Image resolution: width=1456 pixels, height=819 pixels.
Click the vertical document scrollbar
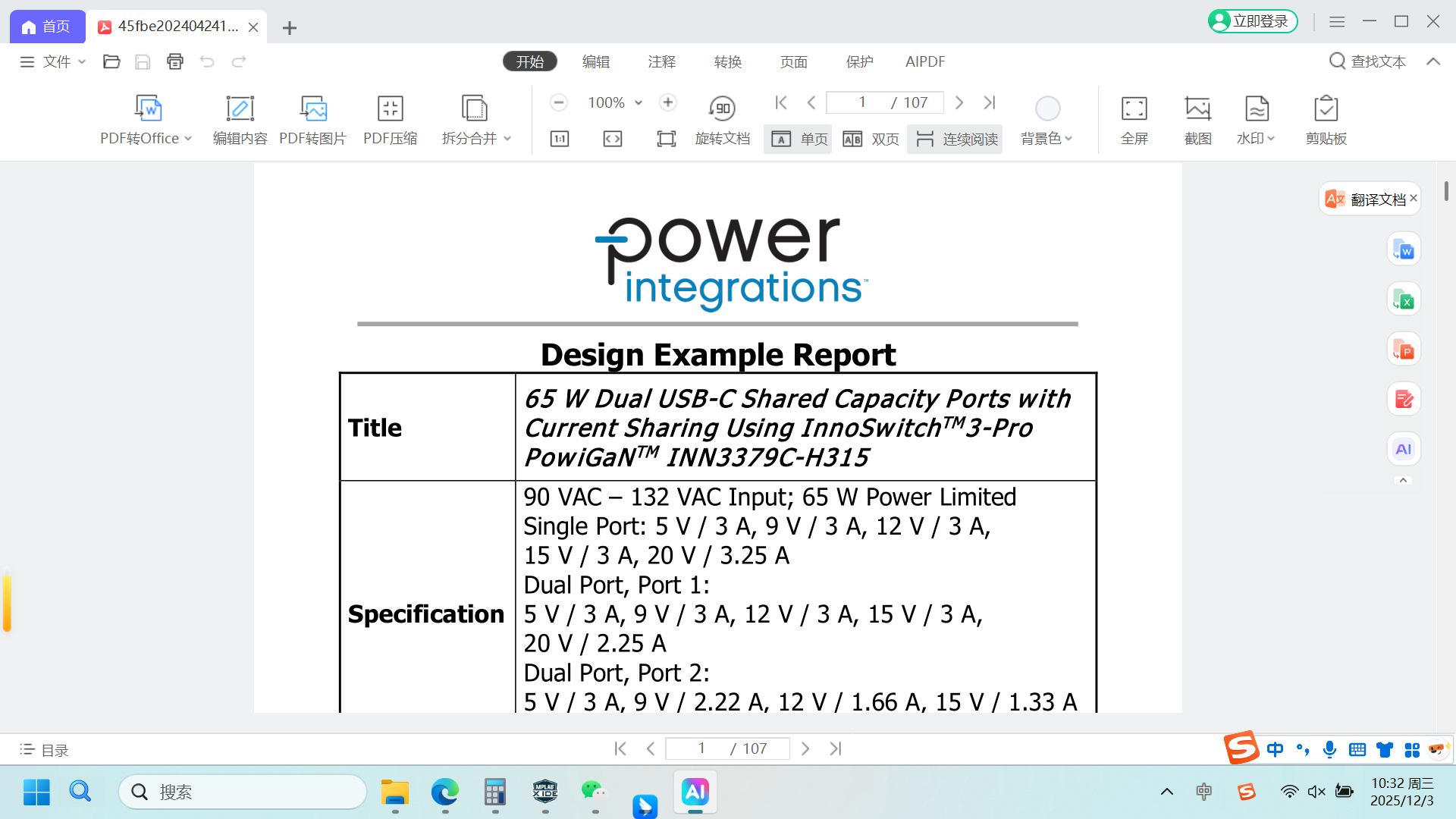[x=1446, y=191]
